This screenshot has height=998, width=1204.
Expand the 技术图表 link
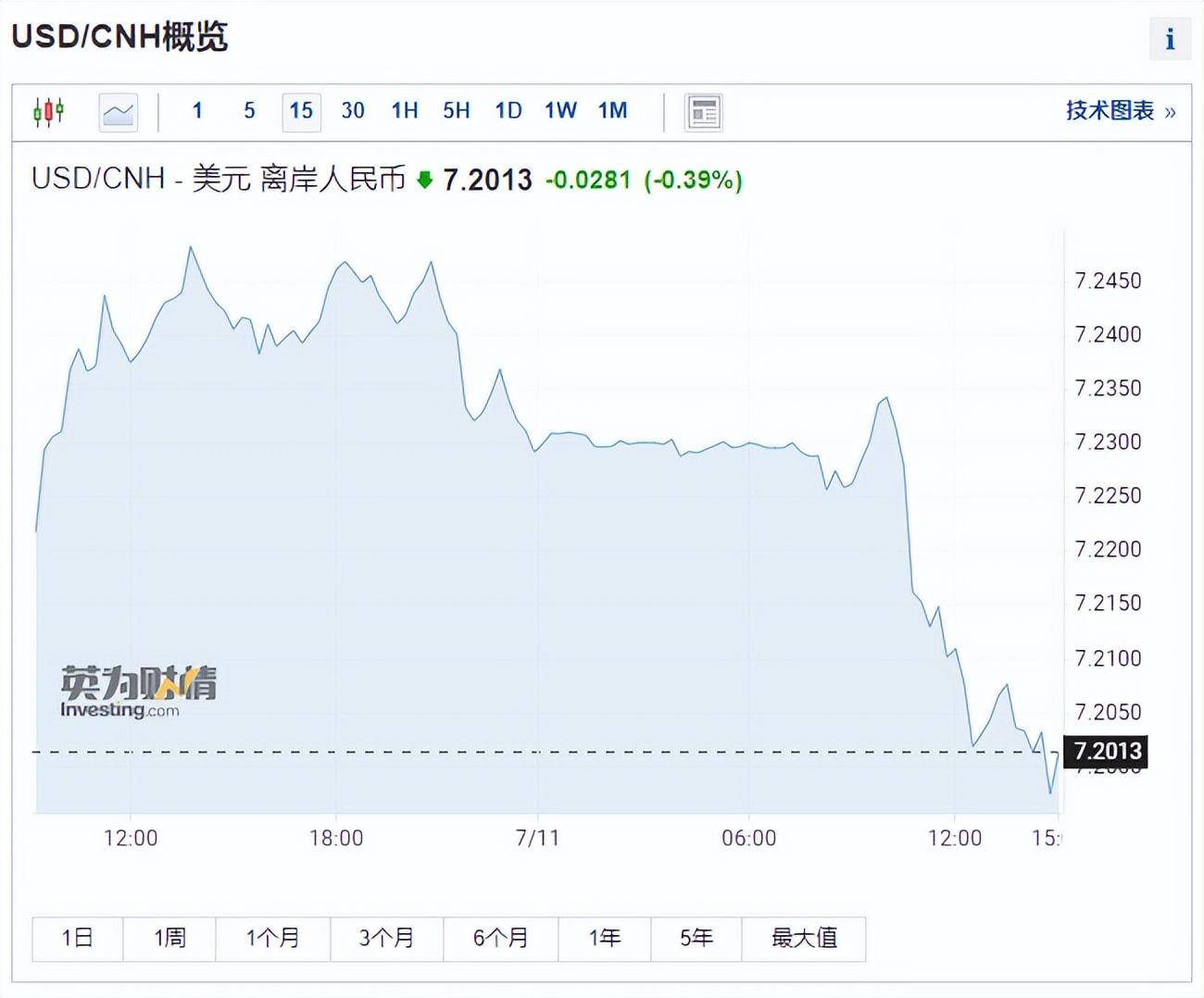tap(1120, 111)
